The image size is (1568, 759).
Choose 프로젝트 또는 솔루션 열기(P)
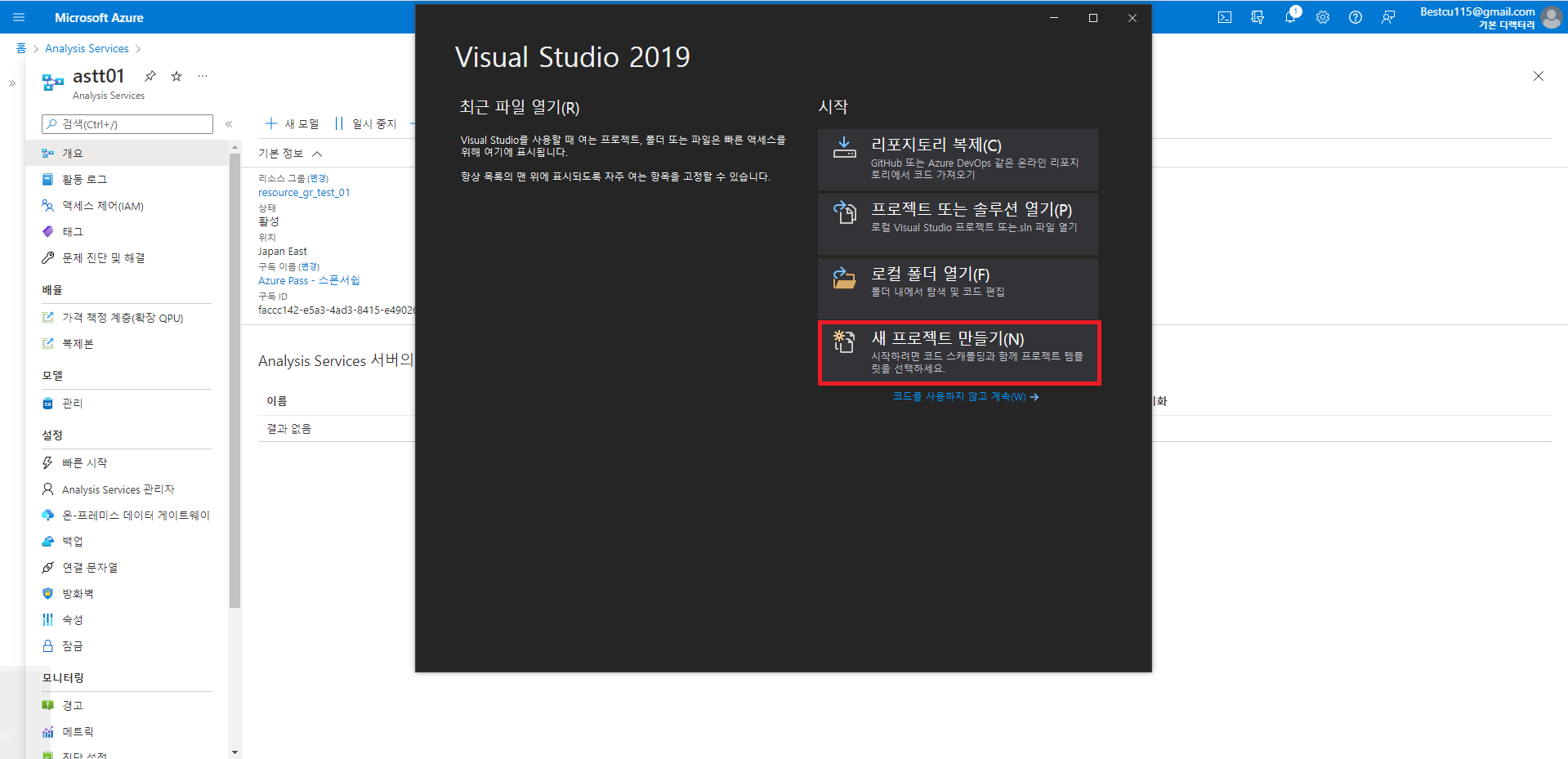pyautogui.click(x=958, y=224)
